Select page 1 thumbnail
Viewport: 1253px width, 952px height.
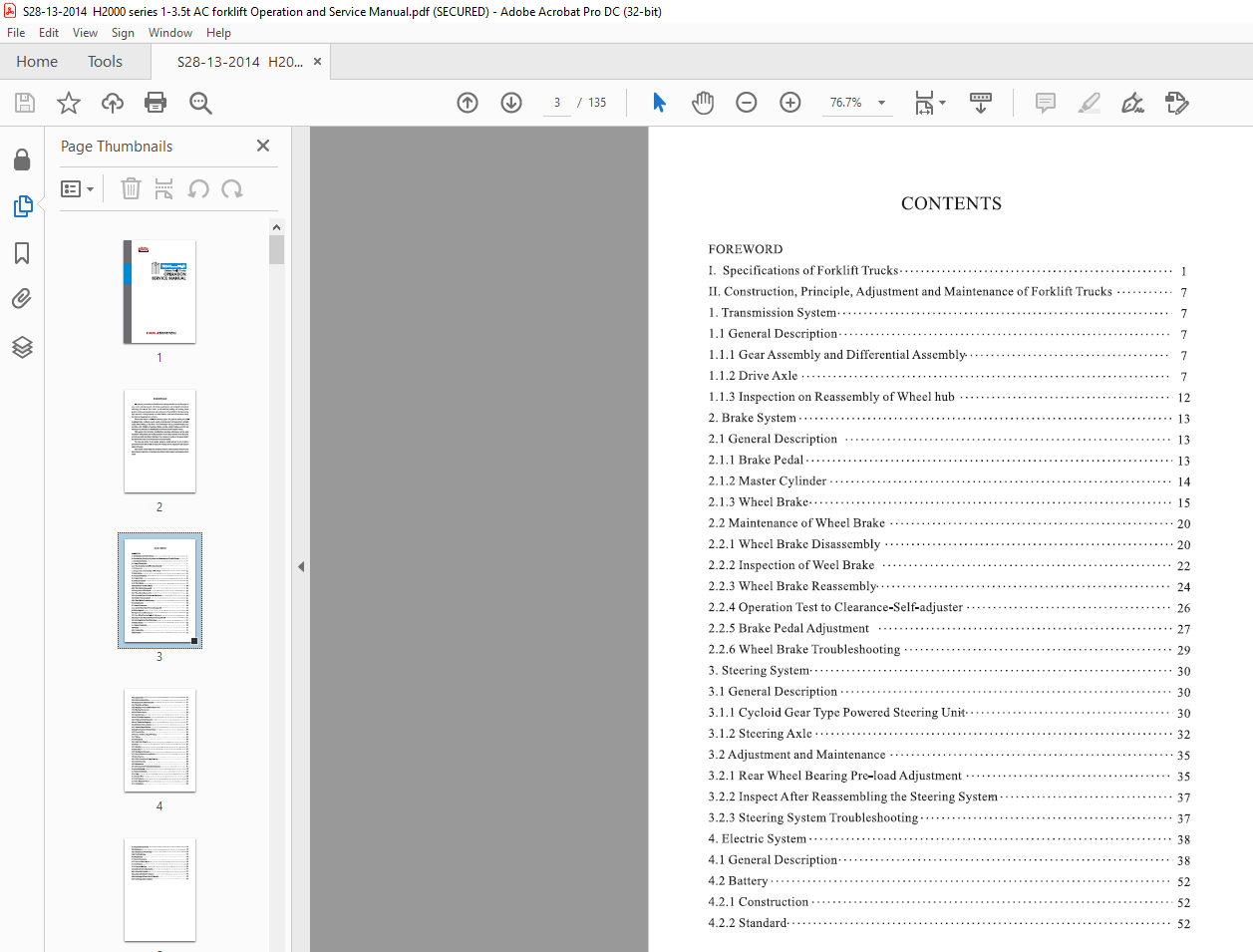tap(159, 292)
